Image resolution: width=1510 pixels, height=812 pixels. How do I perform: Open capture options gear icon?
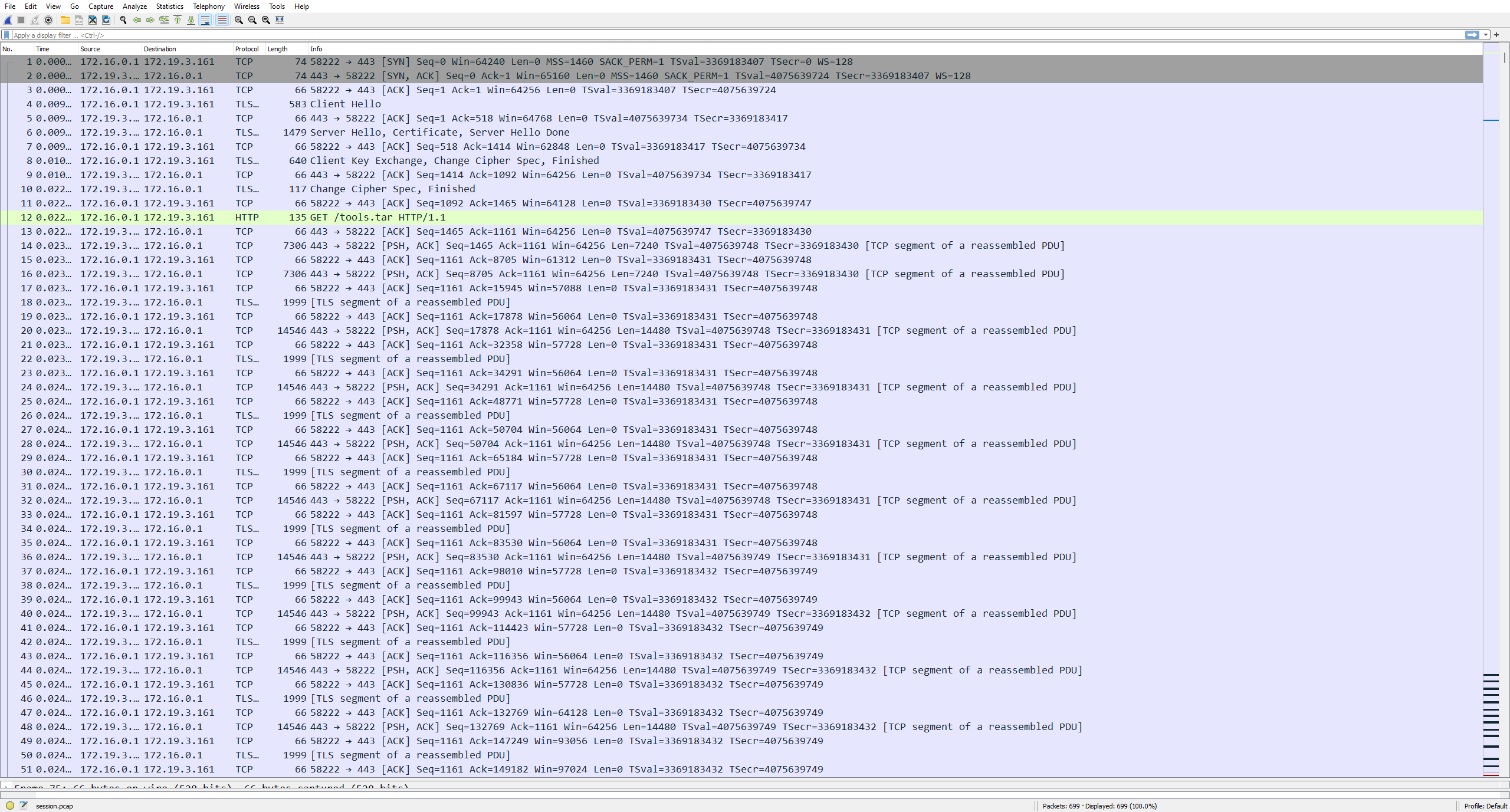coord(48,20)
